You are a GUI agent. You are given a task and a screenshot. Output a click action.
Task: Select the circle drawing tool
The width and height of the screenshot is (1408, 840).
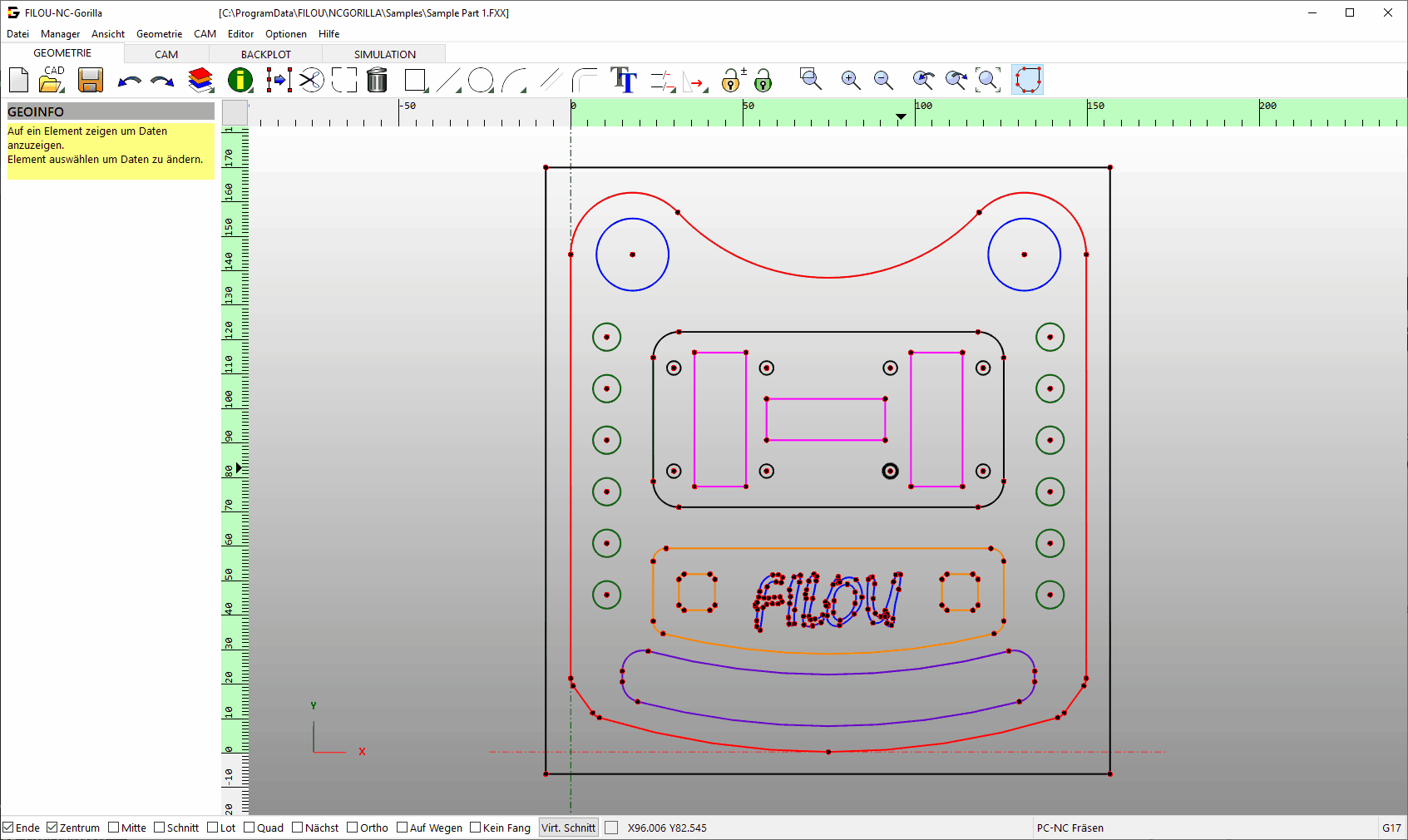click(x=481, y=81)
